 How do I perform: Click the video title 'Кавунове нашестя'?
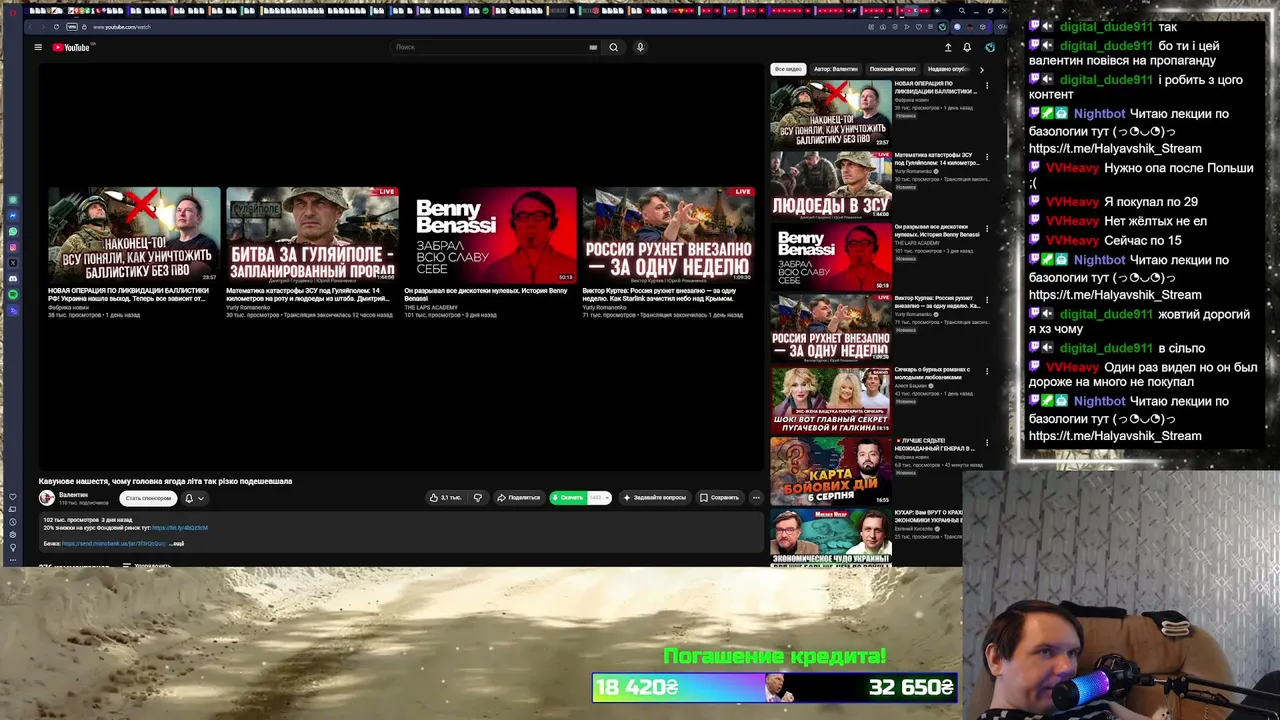[x=165, y=481]
